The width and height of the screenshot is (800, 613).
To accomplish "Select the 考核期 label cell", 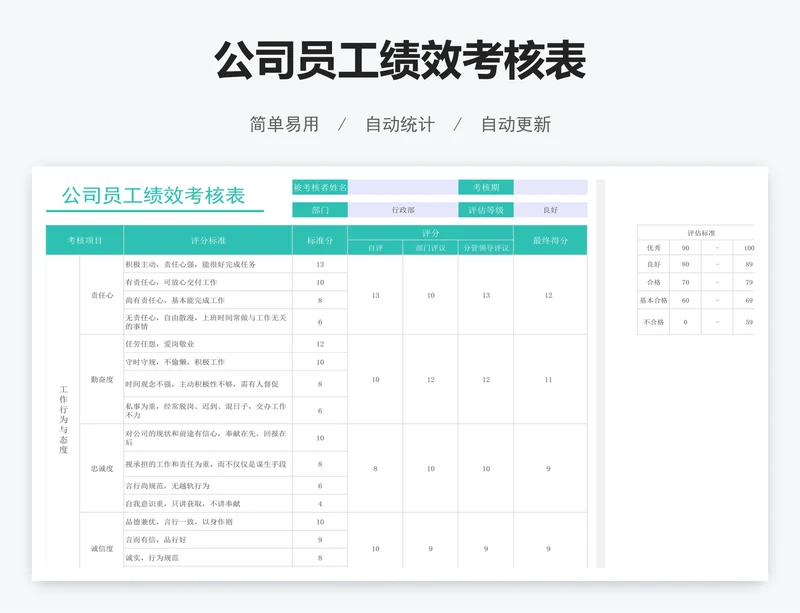I will (486, 187).
